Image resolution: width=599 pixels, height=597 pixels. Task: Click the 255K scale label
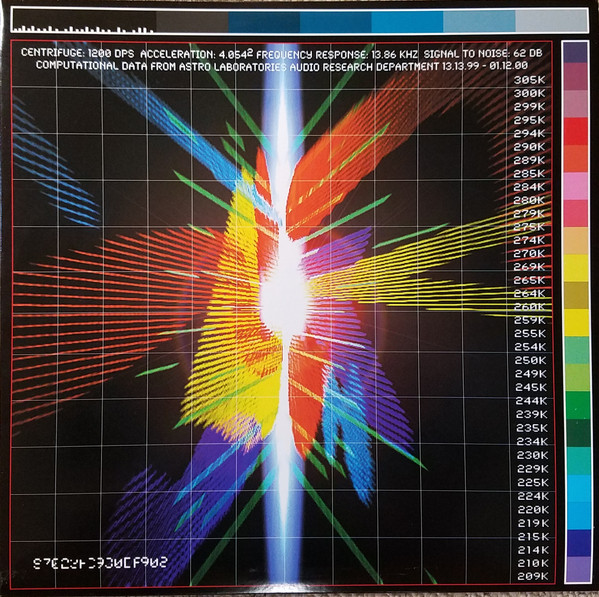[530, 333]
